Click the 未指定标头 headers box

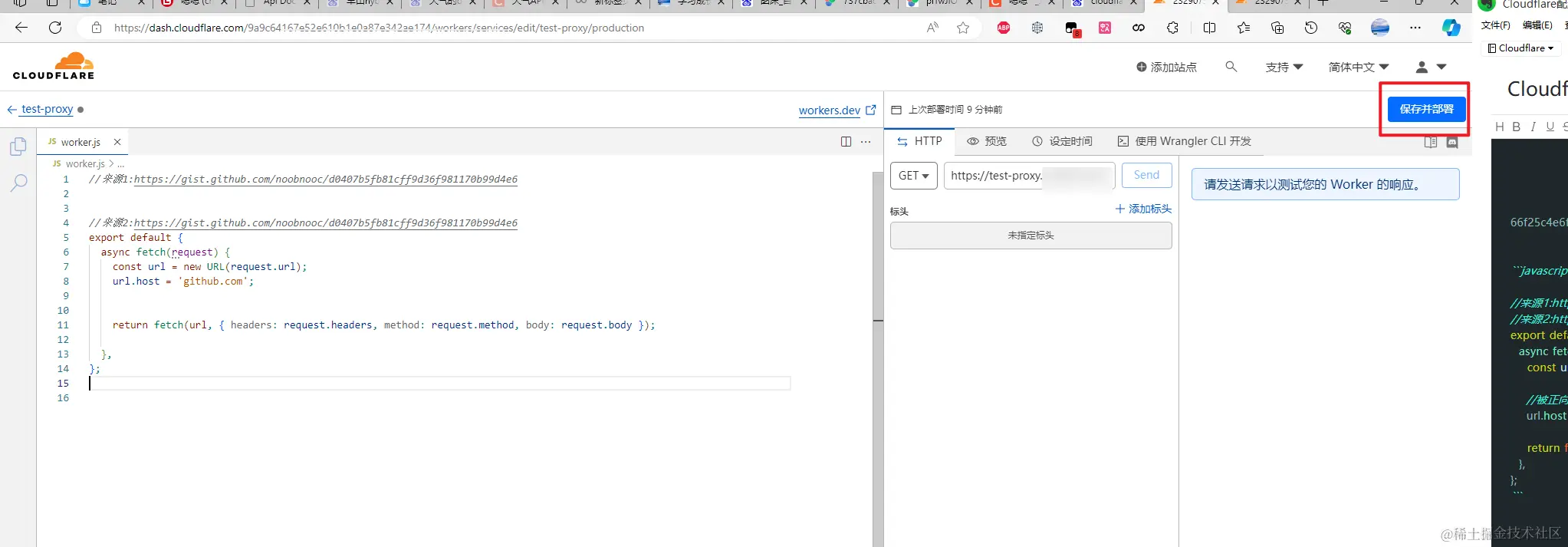[1031, 236]
